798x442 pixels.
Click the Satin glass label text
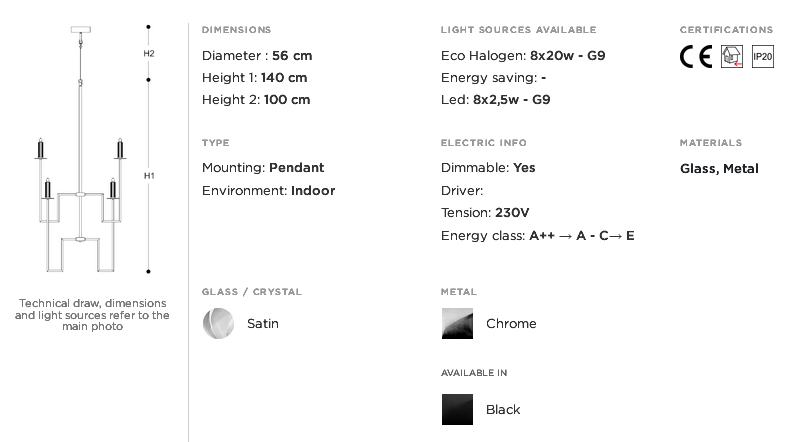pos(263,323)
